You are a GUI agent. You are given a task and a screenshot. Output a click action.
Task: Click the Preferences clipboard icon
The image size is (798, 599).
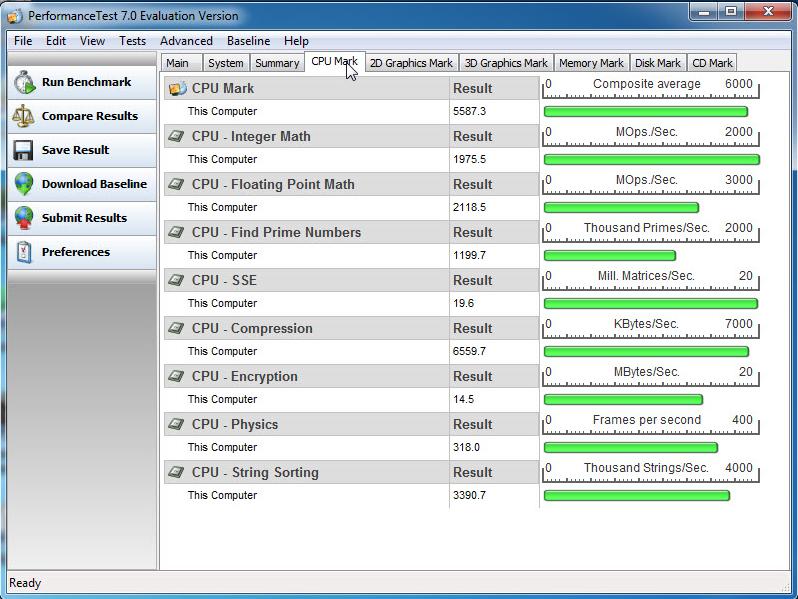pos(24,253)
